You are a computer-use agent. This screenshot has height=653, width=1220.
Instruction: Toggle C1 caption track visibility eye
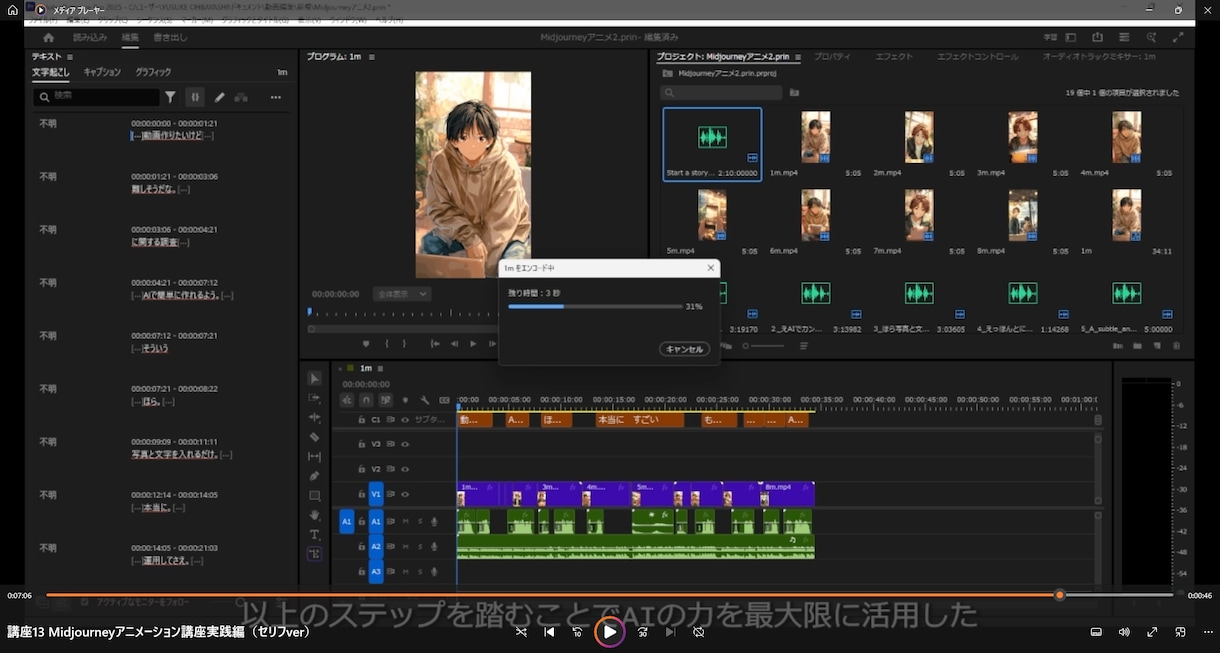[x=405, y=420]
